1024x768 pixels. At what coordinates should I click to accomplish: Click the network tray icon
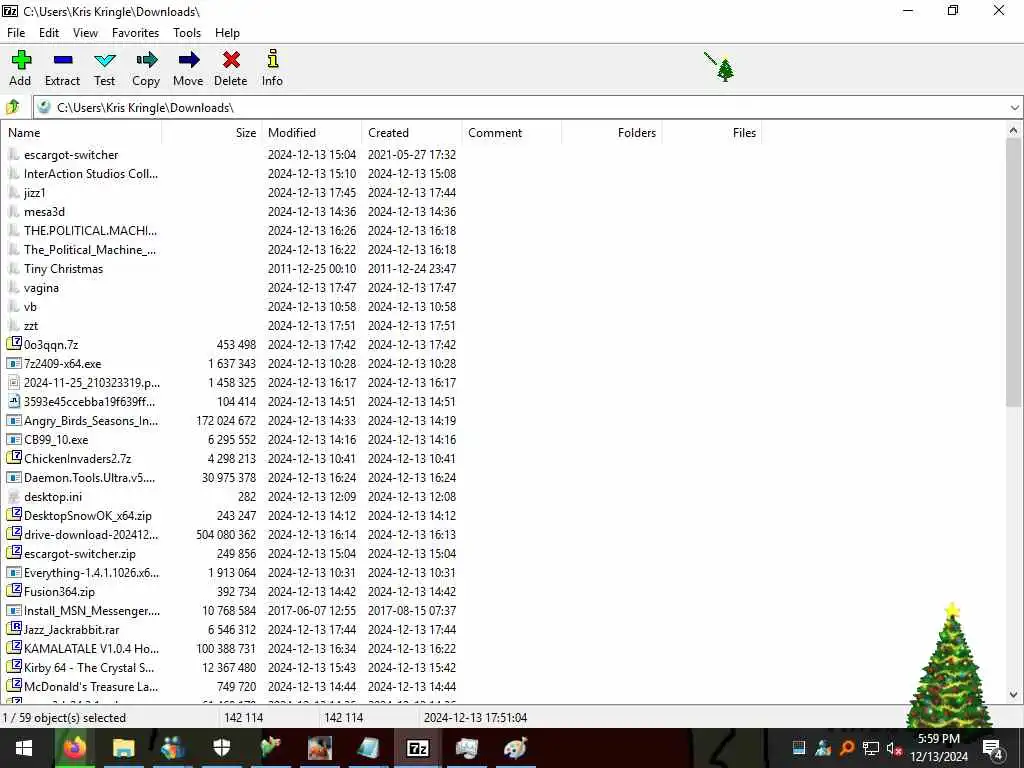[871, 748]
